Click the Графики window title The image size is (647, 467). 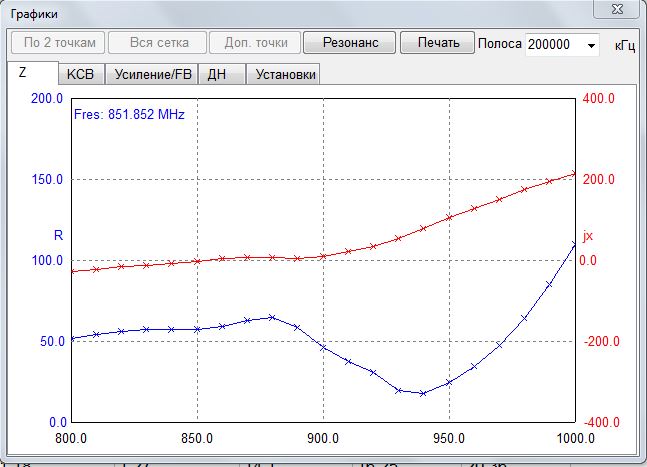(34, 14)
